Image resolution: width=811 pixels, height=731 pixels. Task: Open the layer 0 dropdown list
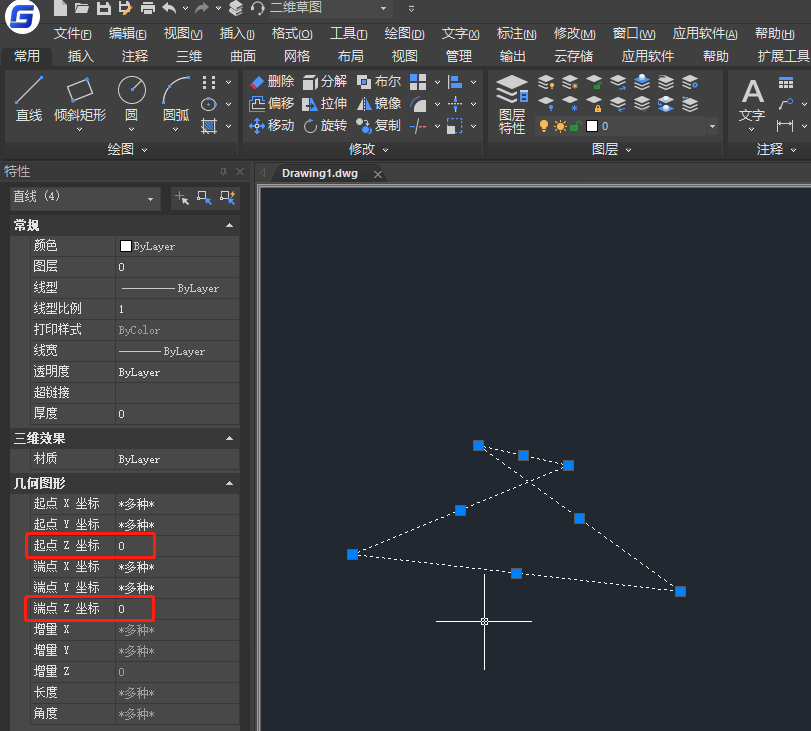(712, 126)
